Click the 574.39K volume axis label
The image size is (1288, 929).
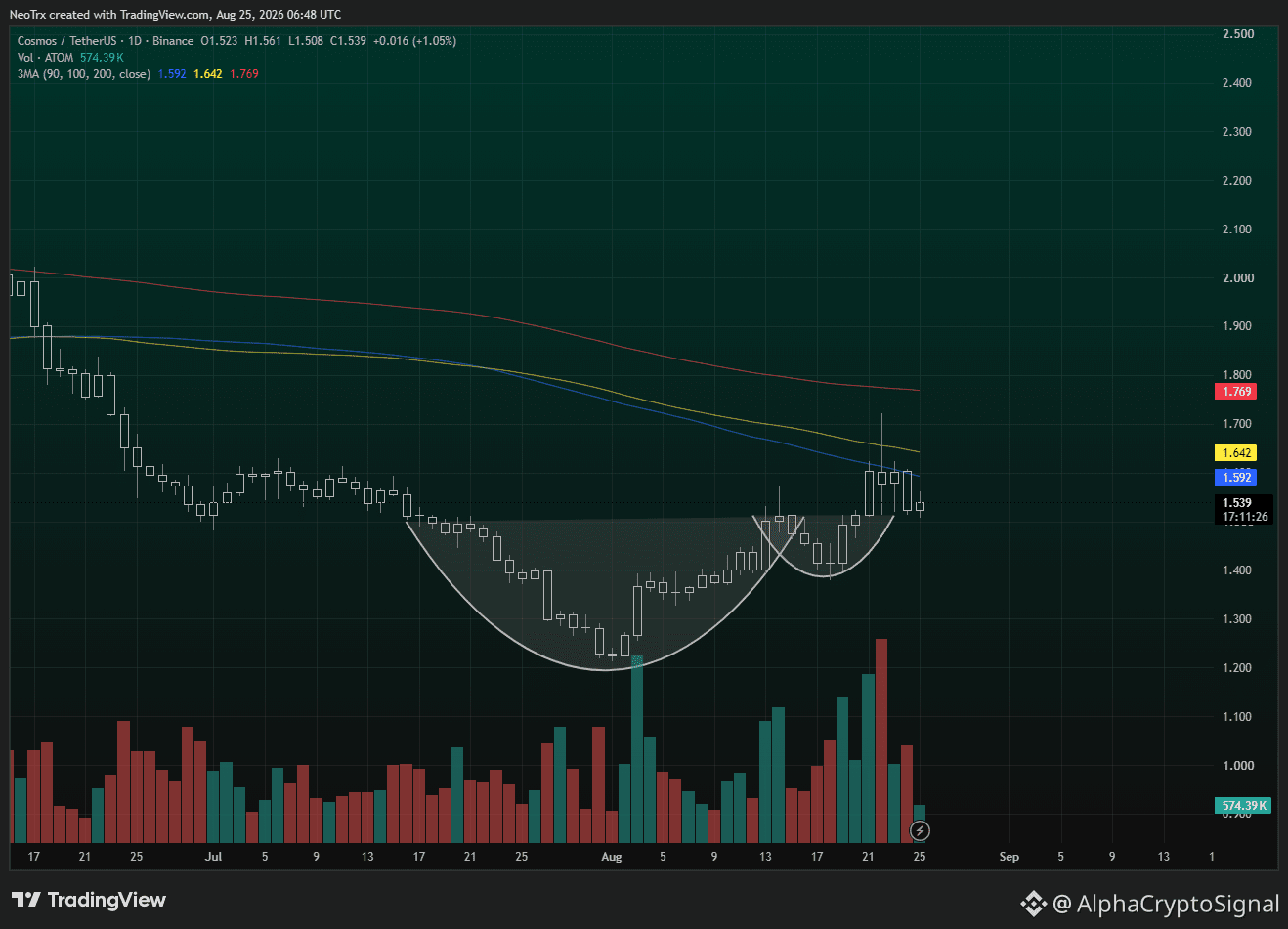click(x=1244, y=806)
